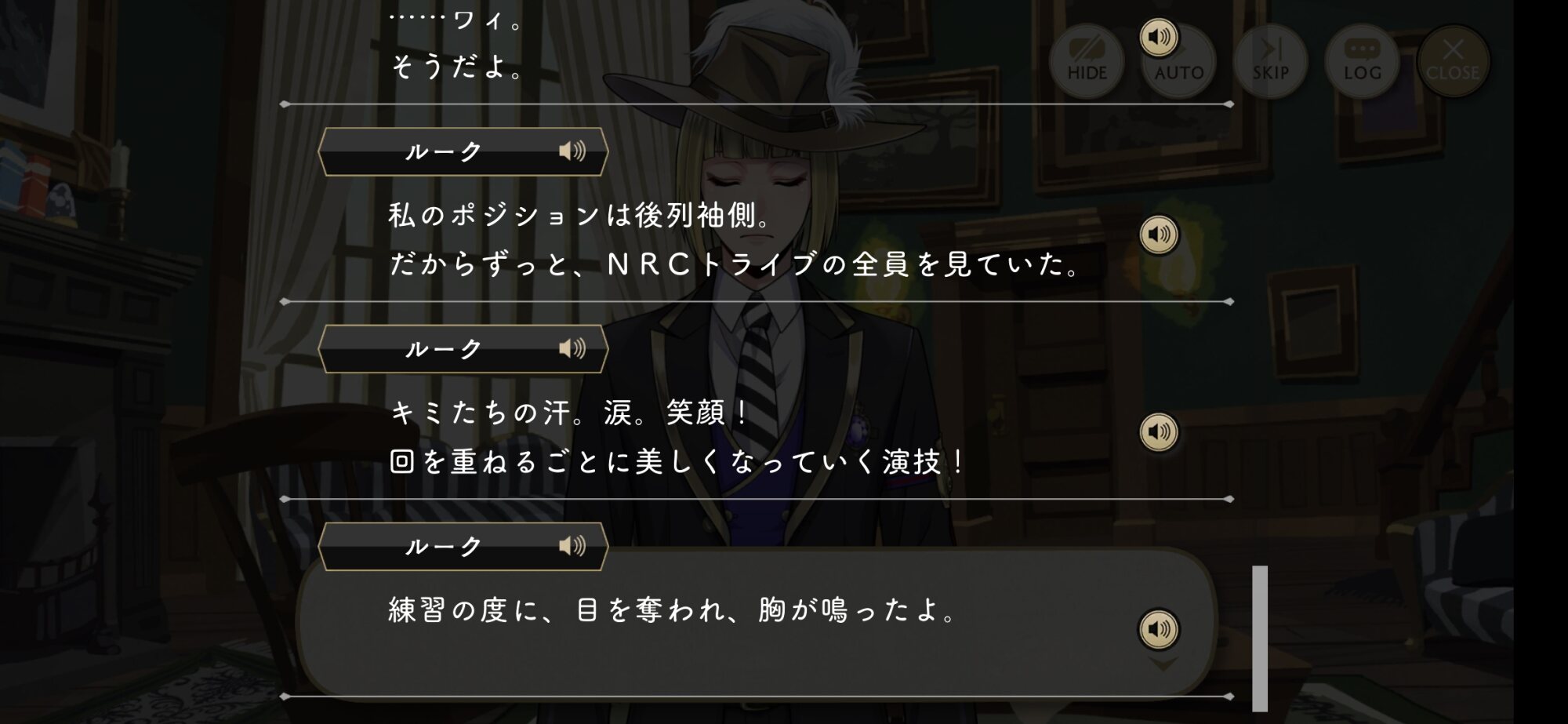The image size is (1568, 724).
Task: Click the gray log scrollbar handle
Action: [x=1260, y=638]
